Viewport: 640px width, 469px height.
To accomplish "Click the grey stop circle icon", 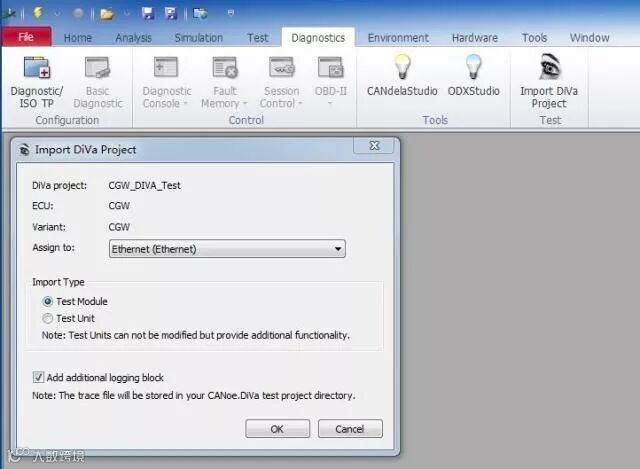I will [78, 13].
